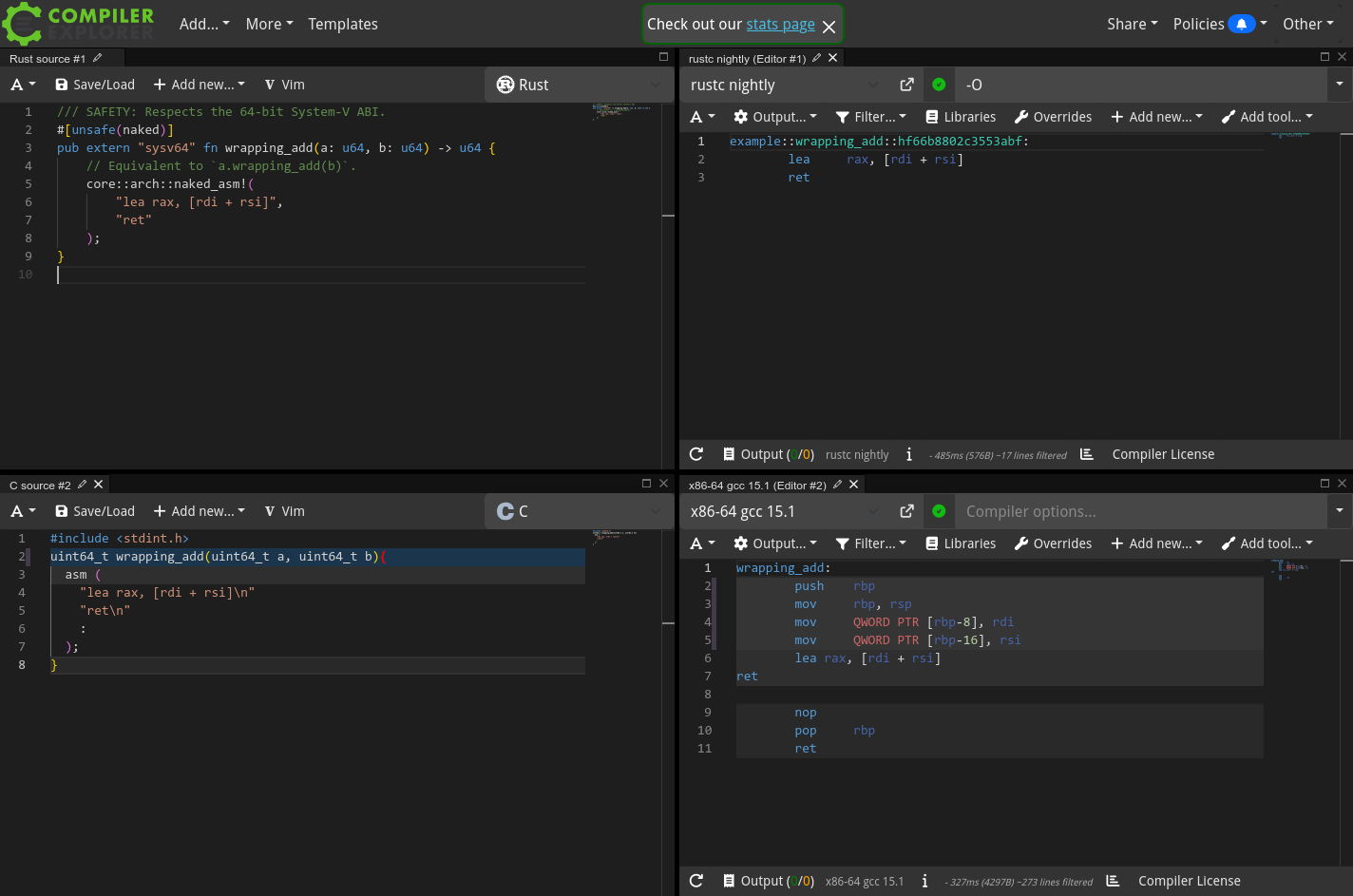Click the recompile icon in the gcc status bar
The image size is (1353, 896).
pos(696,881)
